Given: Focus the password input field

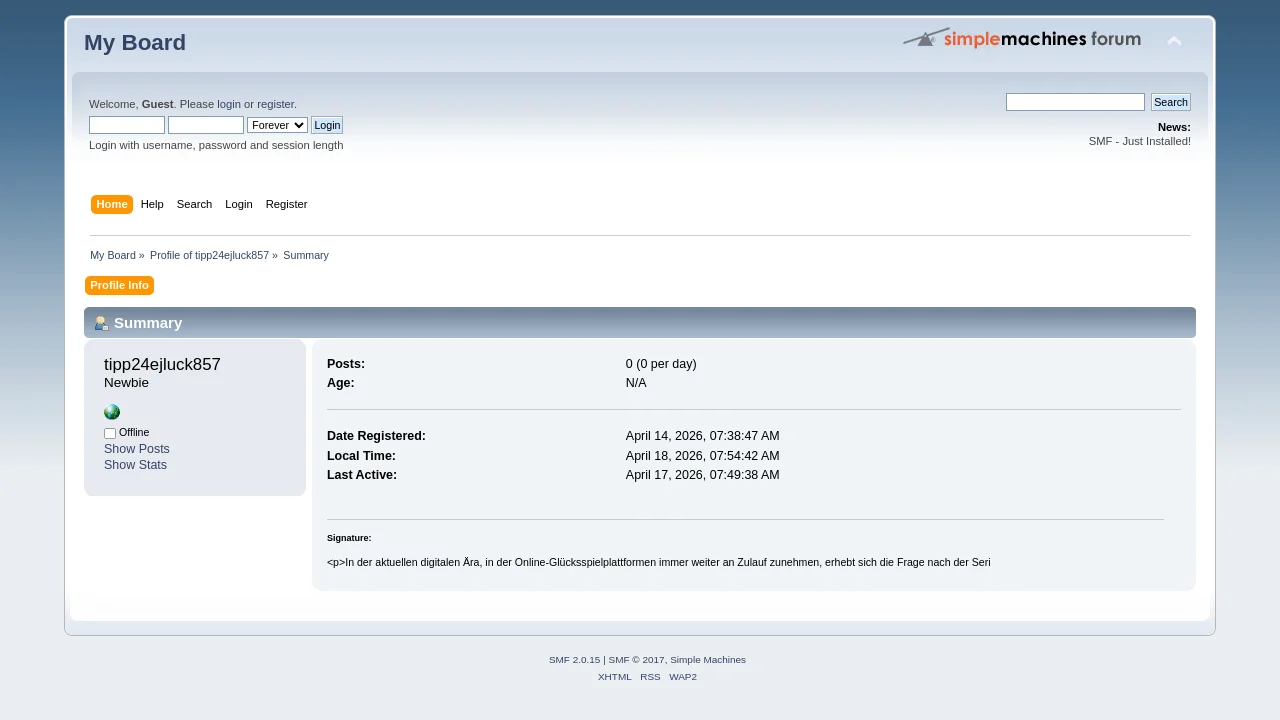Looking at the screenshot, I should [x=206, y=125].
